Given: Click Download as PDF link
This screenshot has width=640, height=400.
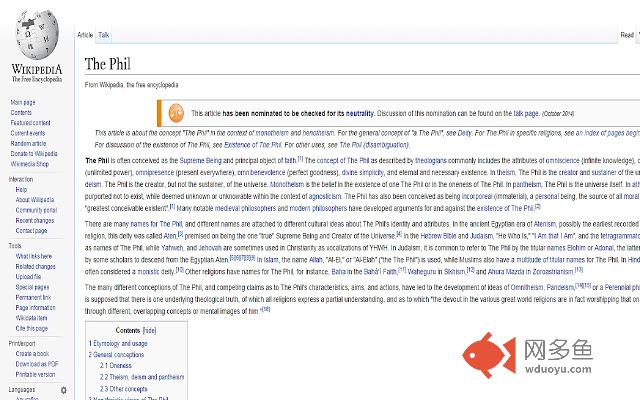Looking at the screenshot, I should (37, 364).
